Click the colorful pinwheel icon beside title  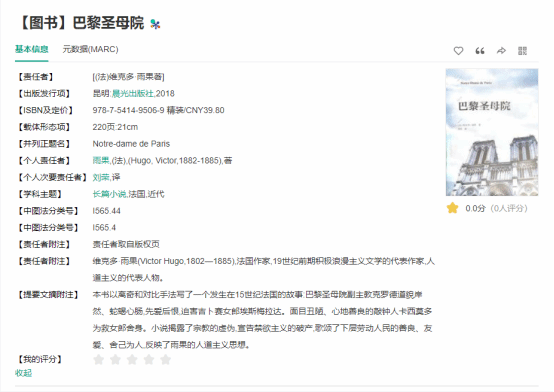pyautogui.click(x=155, y=24)
